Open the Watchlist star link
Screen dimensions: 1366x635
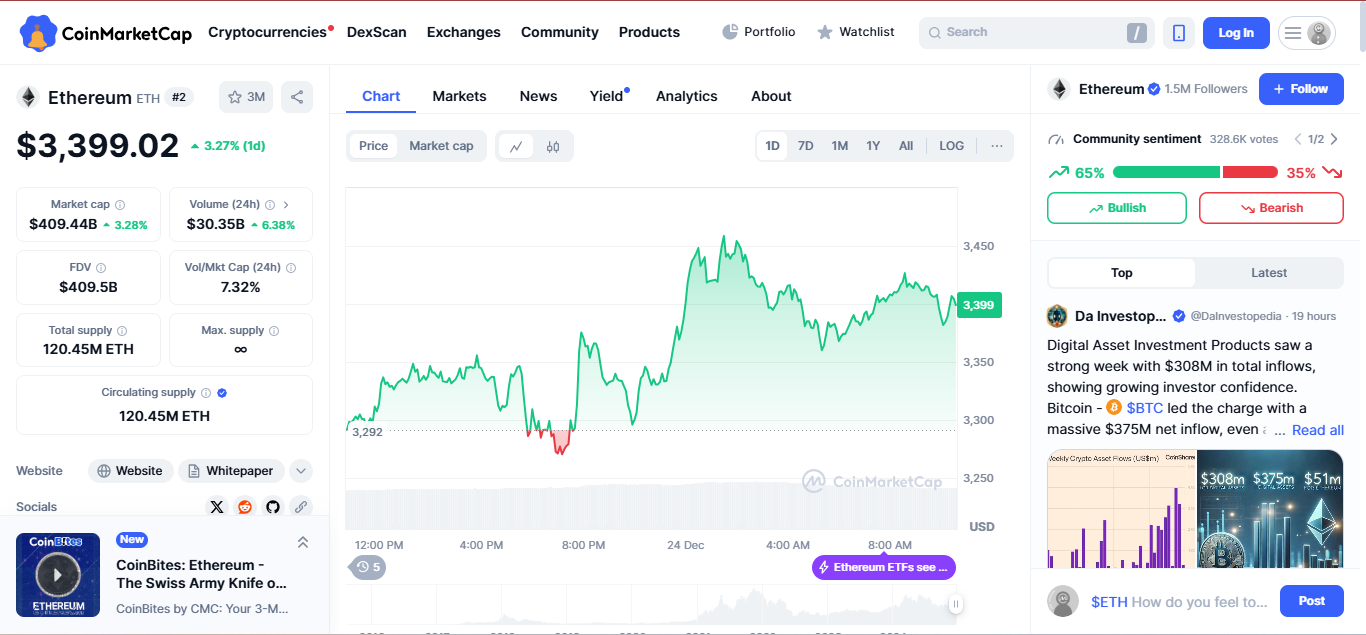click(x=855, y=32)
